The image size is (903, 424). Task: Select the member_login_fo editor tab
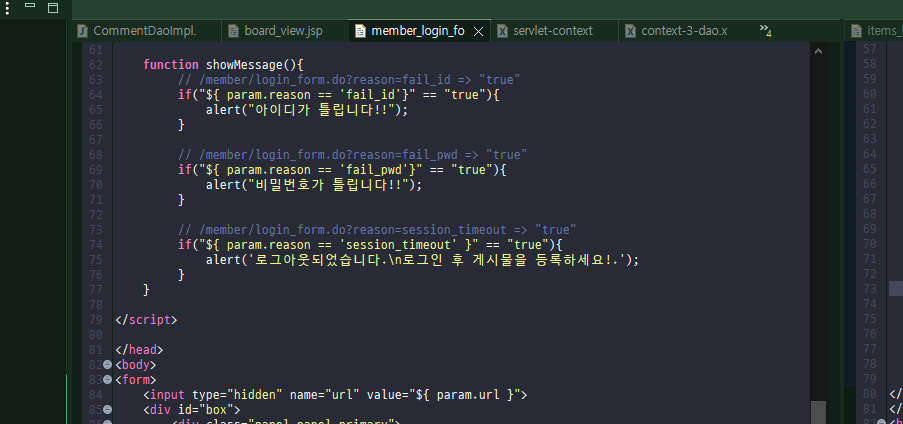[418, 31]
